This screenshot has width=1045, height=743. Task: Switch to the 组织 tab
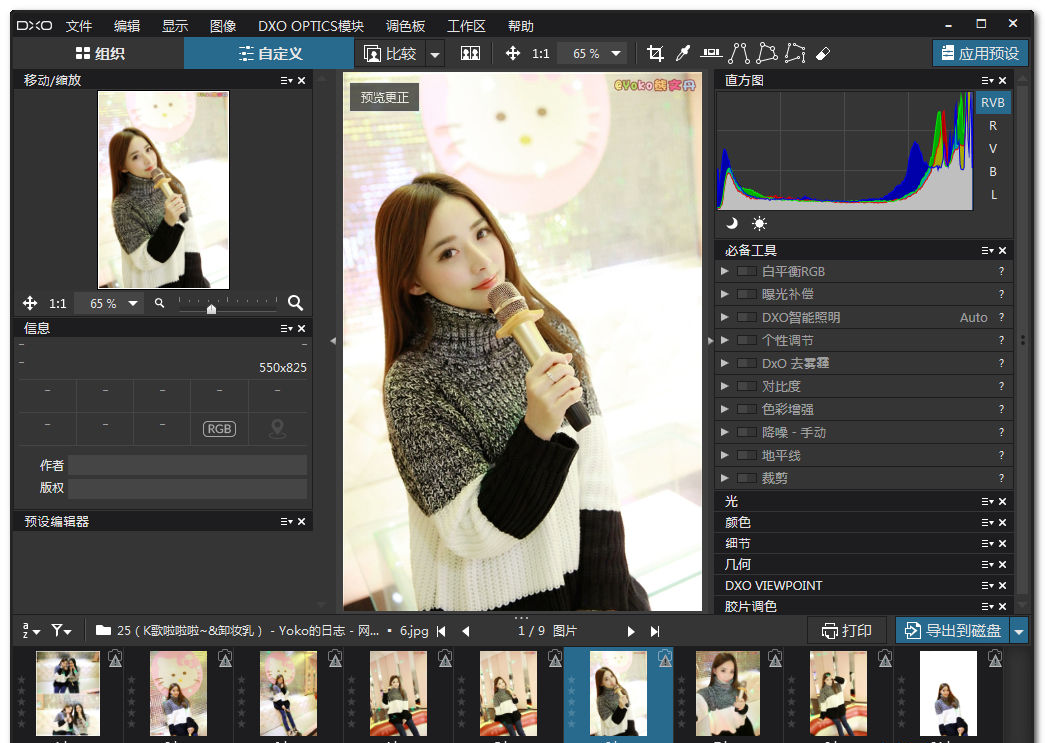pyautogui.click(x=100, y=53)
